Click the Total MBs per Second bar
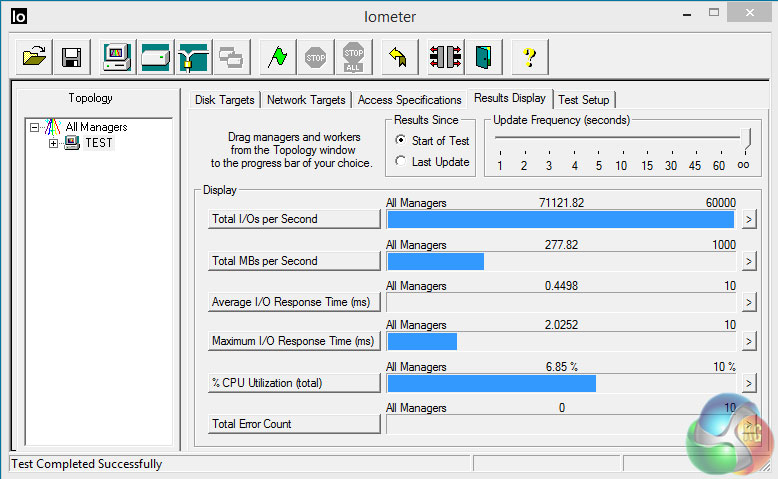 click(561, 262)
